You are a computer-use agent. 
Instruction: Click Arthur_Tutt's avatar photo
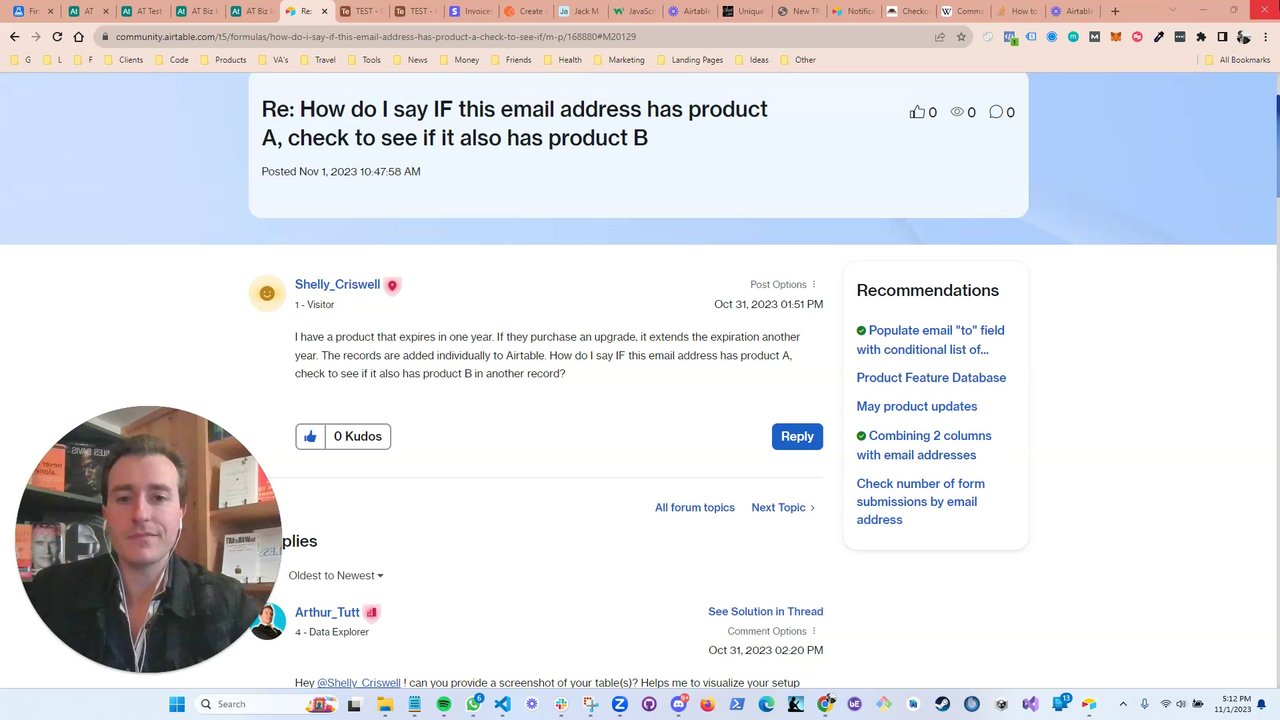coord(267,621)
